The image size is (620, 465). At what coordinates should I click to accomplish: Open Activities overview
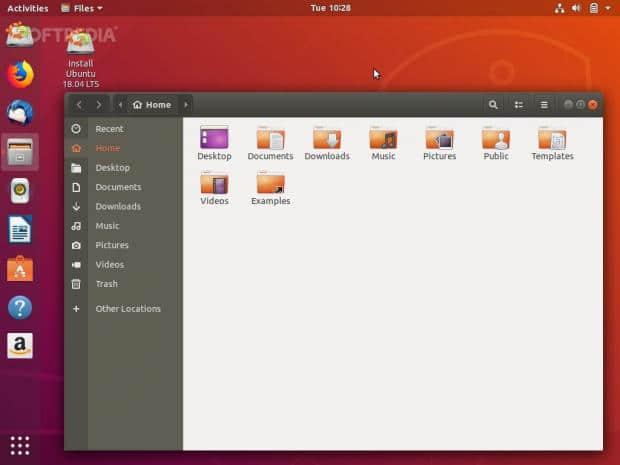(x=27, y=7)
